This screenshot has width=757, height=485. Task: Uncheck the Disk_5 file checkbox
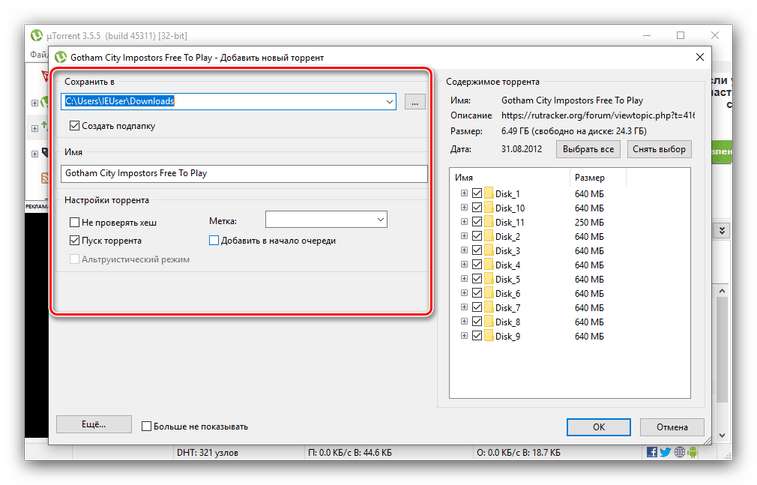477,279
